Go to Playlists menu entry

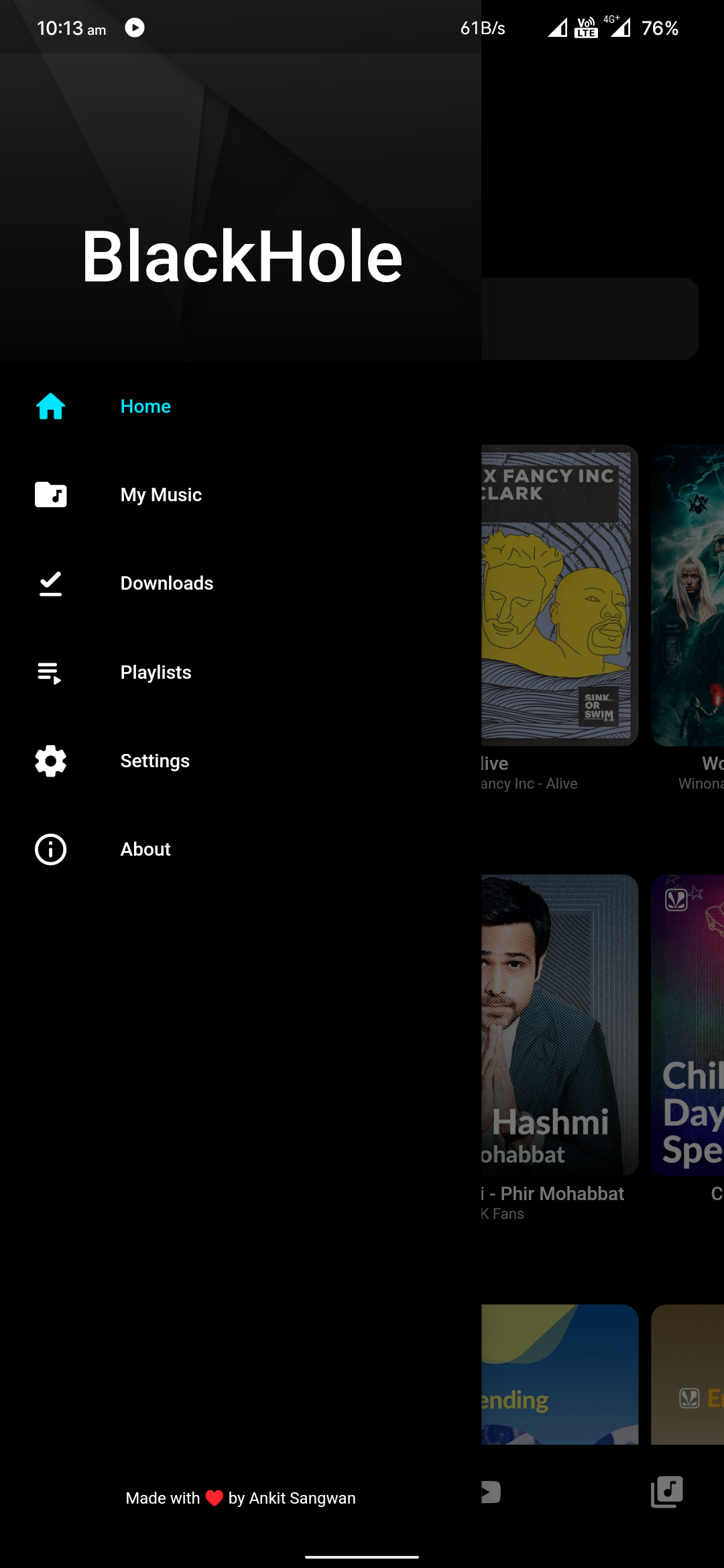coord(241,672)
